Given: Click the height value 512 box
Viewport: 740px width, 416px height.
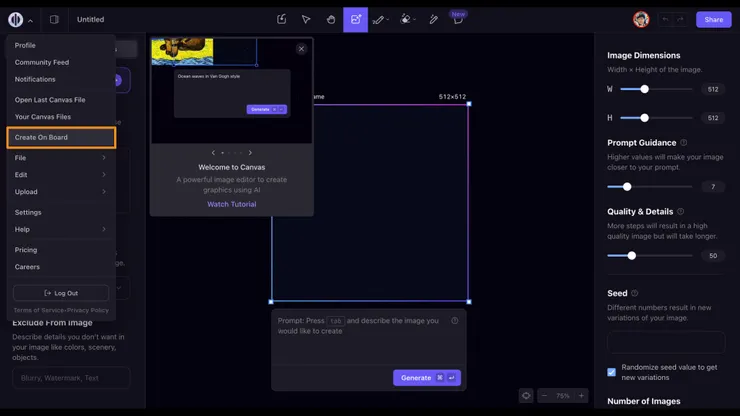Looking at the screenshot, I should pos(713,118).
